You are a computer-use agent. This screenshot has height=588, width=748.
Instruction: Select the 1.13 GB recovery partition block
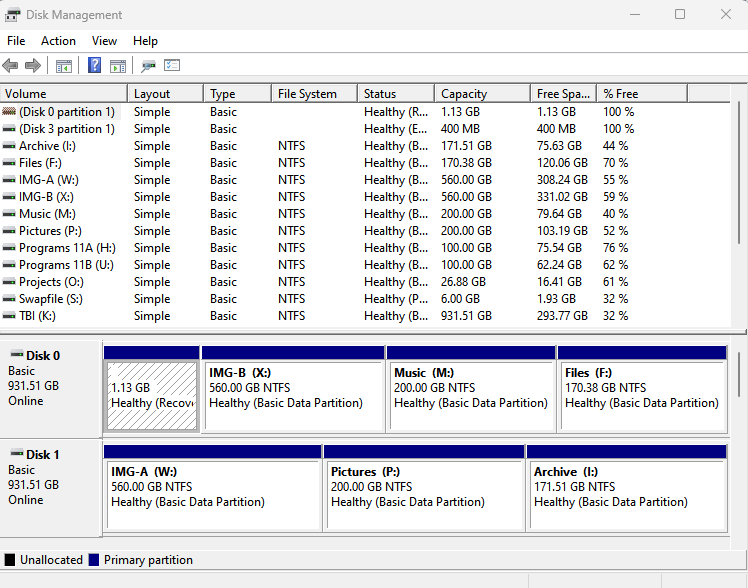click(152, 396)
